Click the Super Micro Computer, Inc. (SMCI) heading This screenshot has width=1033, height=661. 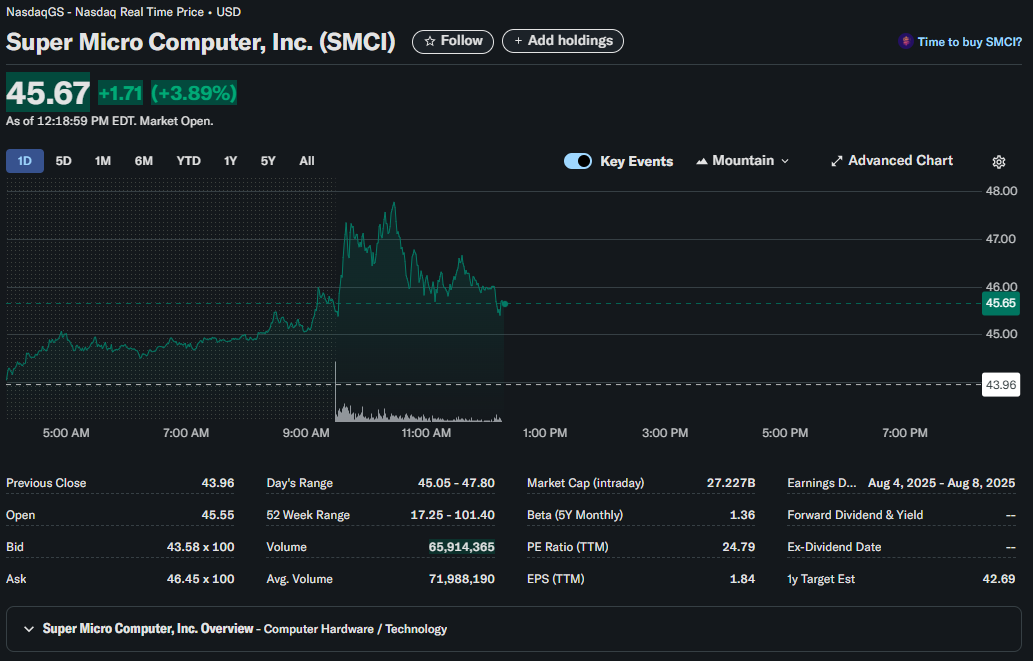(x=200, y=42)
